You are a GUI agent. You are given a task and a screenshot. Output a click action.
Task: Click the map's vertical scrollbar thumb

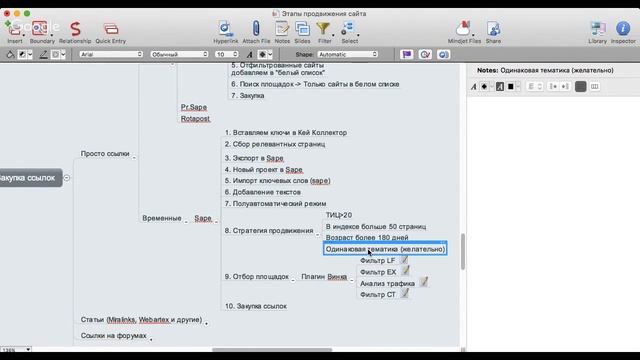tap(463, 251)
